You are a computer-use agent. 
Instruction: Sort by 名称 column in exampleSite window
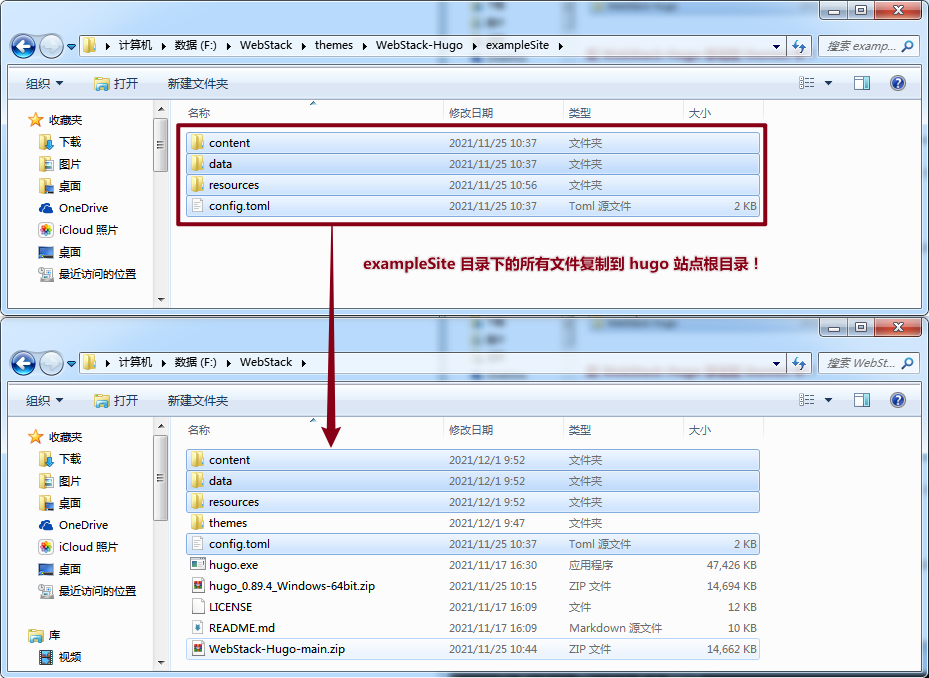click(x=199, y=113)
